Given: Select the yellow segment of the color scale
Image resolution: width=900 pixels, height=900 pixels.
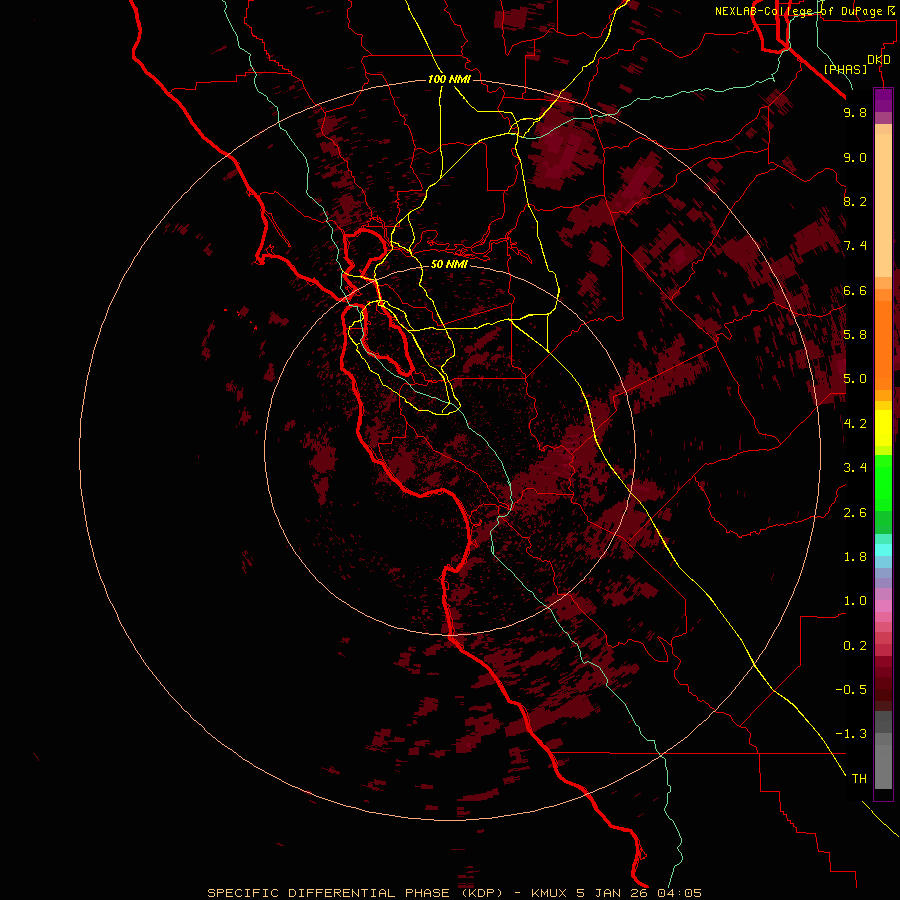Looking at the screenshot, I should point(883,428).
